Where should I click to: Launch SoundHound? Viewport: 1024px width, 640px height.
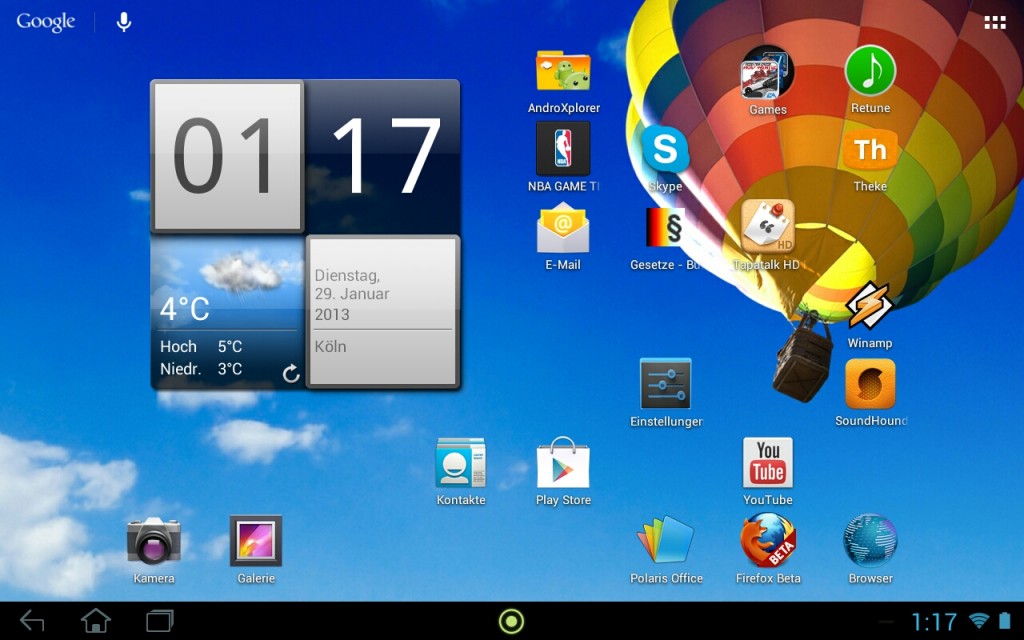(870, 384)
